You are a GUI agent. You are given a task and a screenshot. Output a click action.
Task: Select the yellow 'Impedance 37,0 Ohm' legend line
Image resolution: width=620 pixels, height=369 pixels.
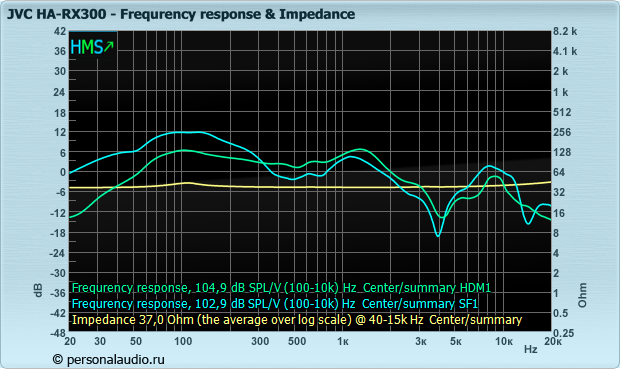coord(297,320)
